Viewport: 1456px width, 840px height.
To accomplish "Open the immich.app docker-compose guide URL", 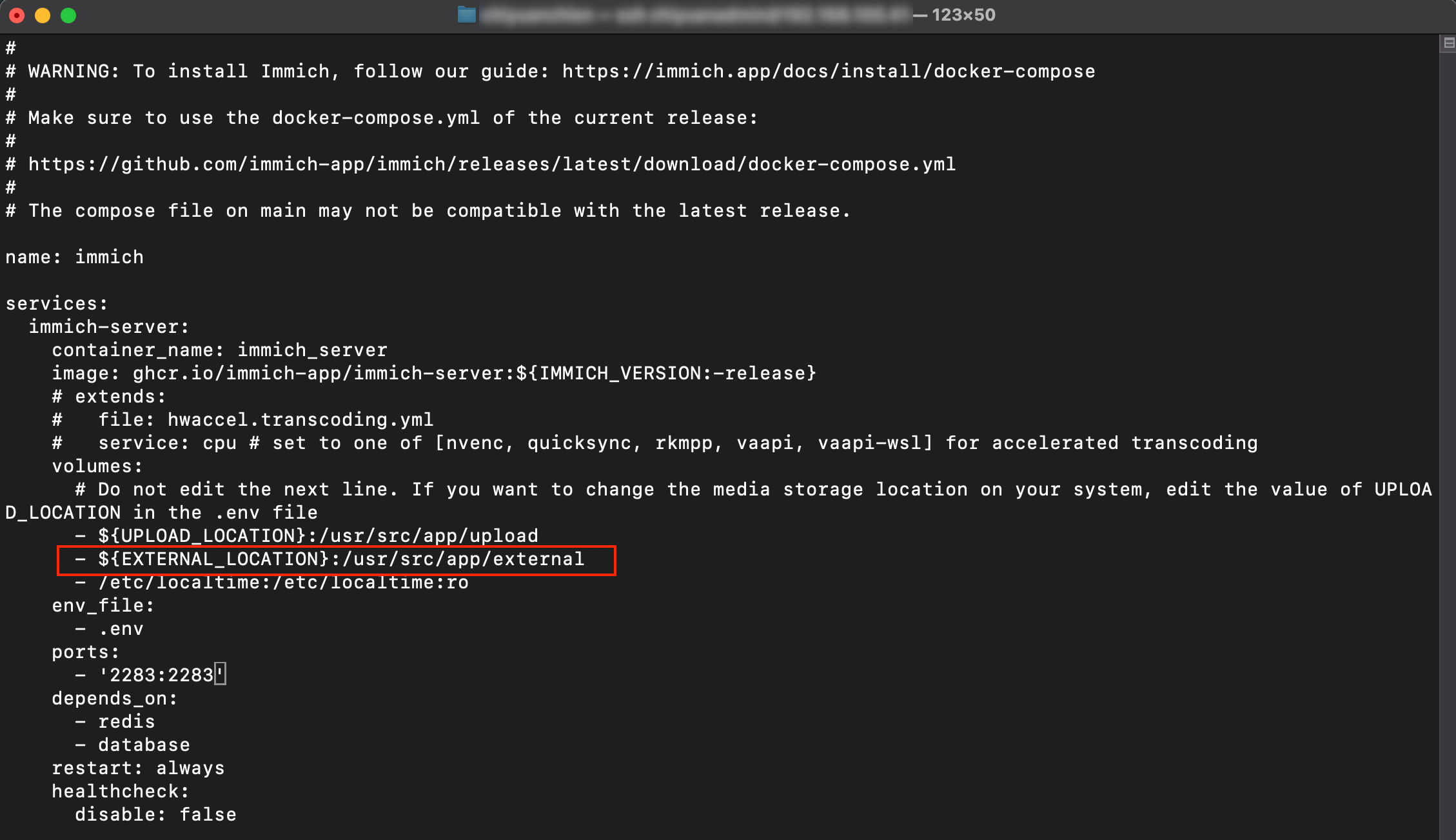I will coord(829,71).
